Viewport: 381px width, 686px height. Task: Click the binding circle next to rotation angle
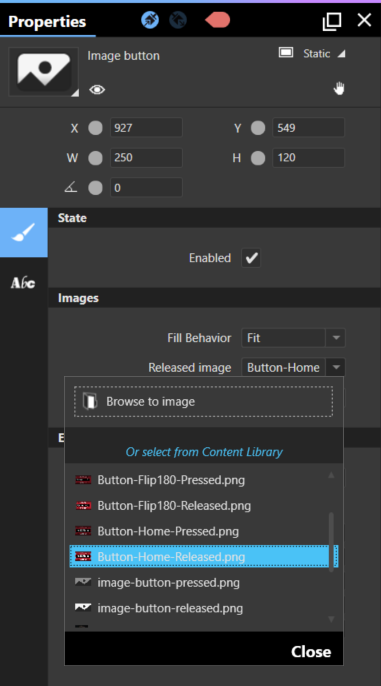[95, 188]
